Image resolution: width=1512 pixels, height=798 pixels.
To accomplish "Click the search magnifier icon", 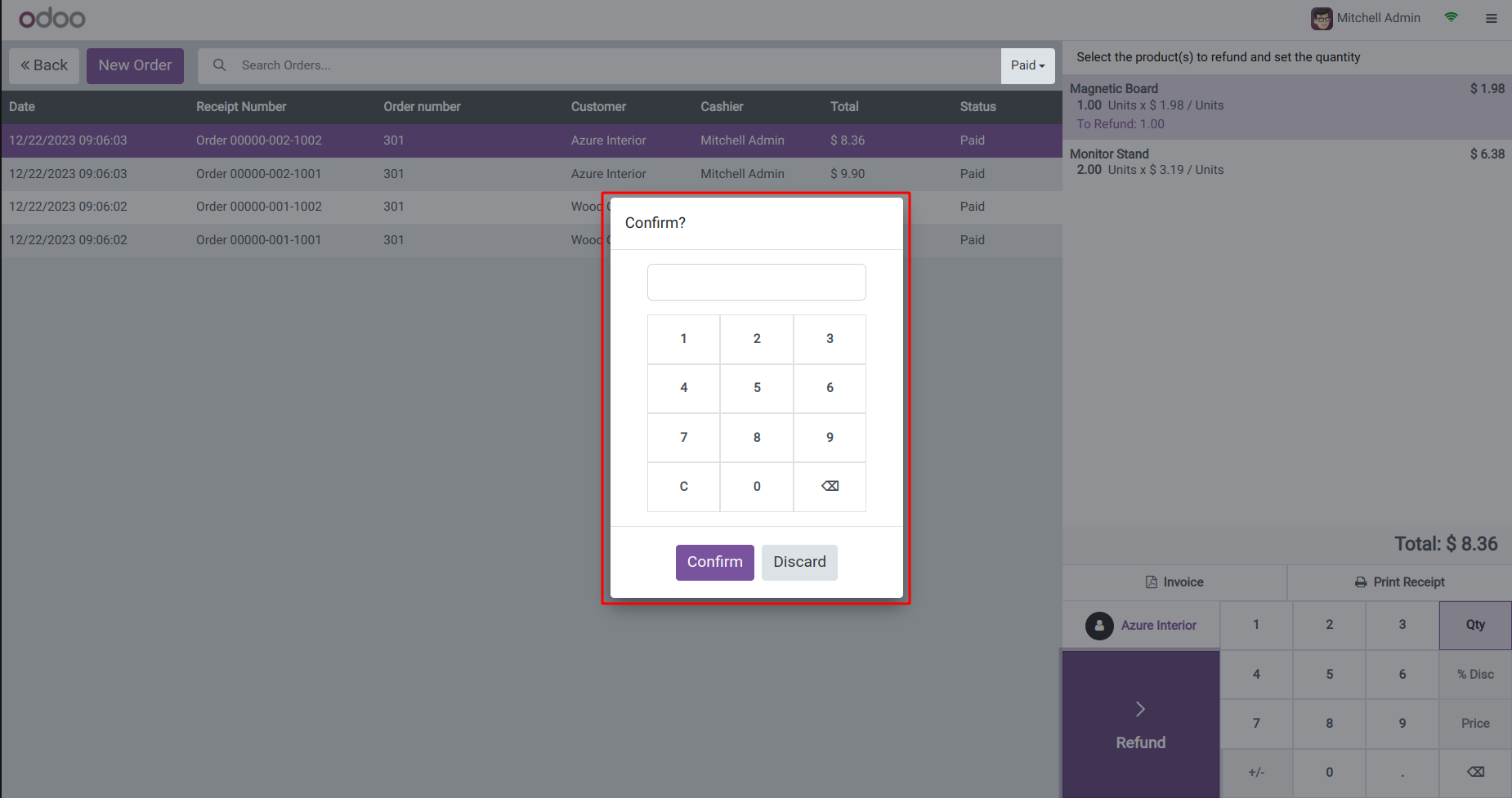I will [219, 65].
